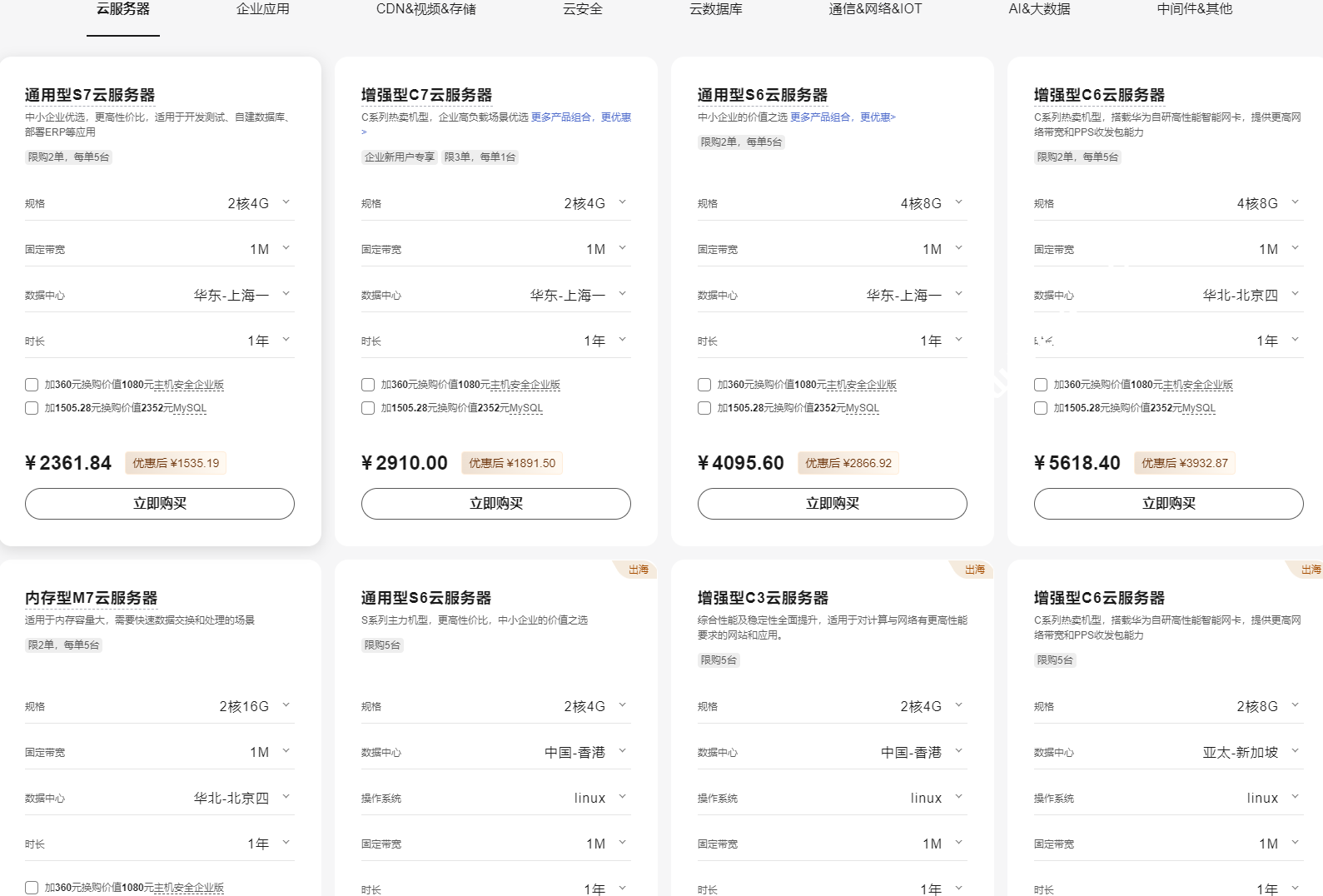Click the 企业新用户专享 tag on 增强型C7
Image resolution: width=1323 pixels, height=896 pixels.
pyautogui.click(x=400, y=157)
